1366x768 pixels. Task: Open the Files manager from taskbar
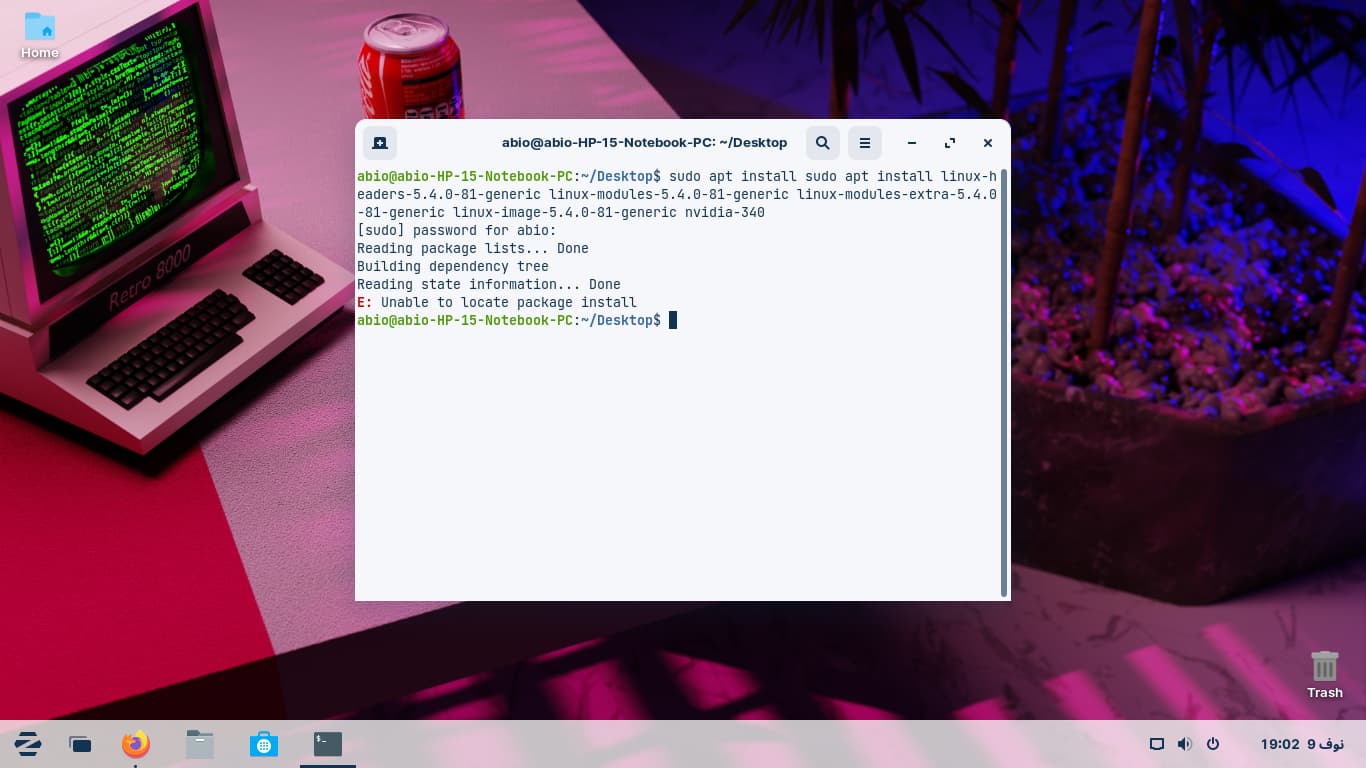click(x=200, y=744)
